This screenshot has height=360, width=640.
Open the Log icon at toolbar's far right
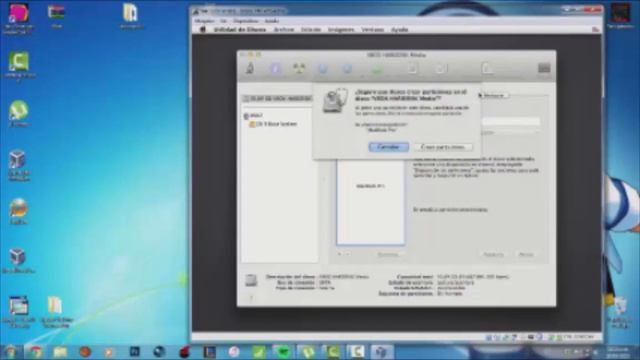coord(544,68)
